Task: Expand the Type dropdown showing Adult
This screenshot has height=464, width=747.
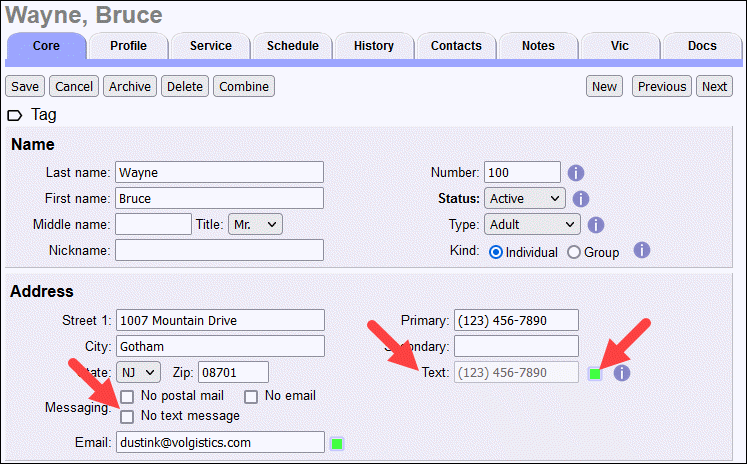Action: click(x=531, y=225)
